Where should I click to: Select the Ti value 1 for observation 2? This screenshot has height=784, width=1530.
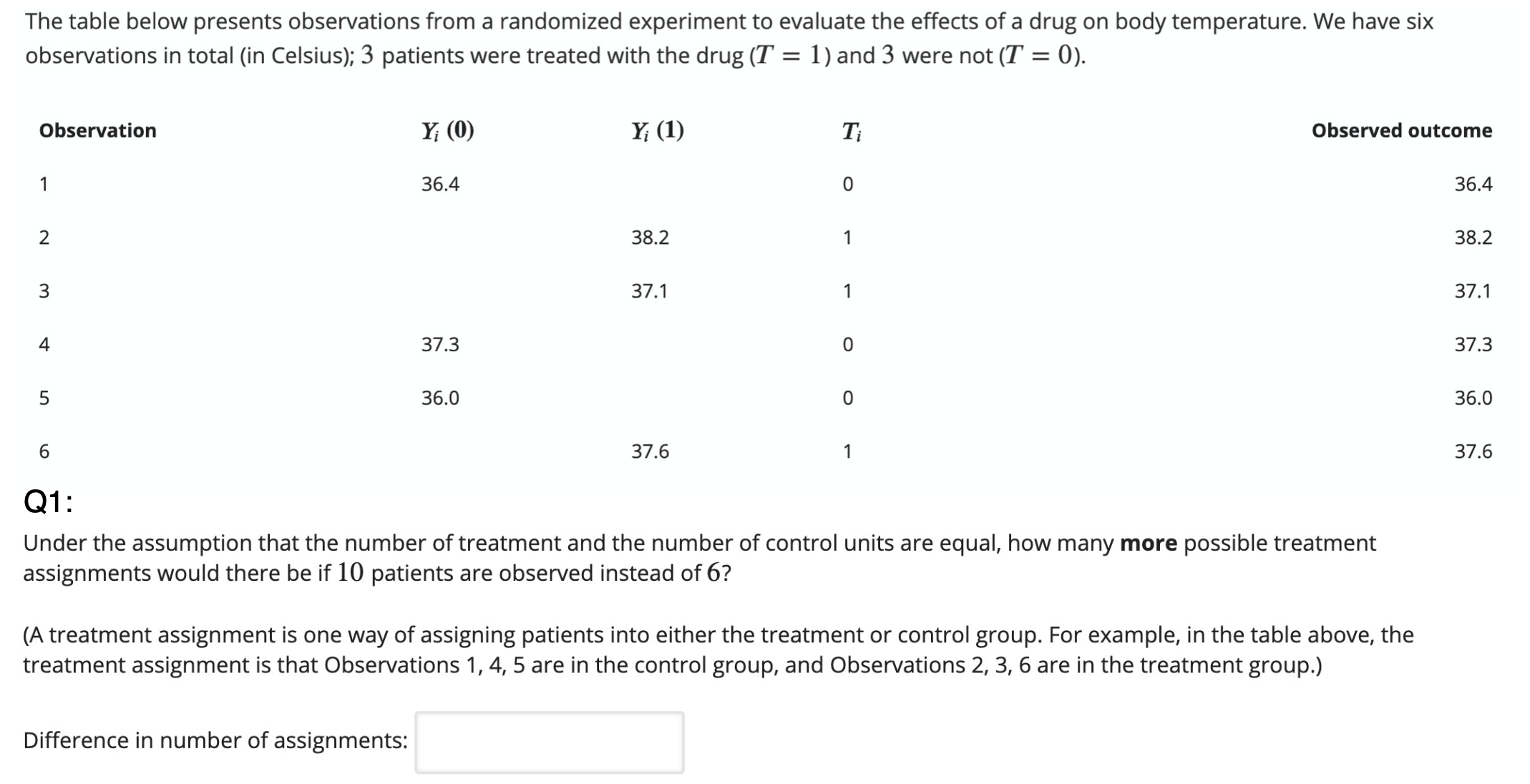(x=847, y=237)
